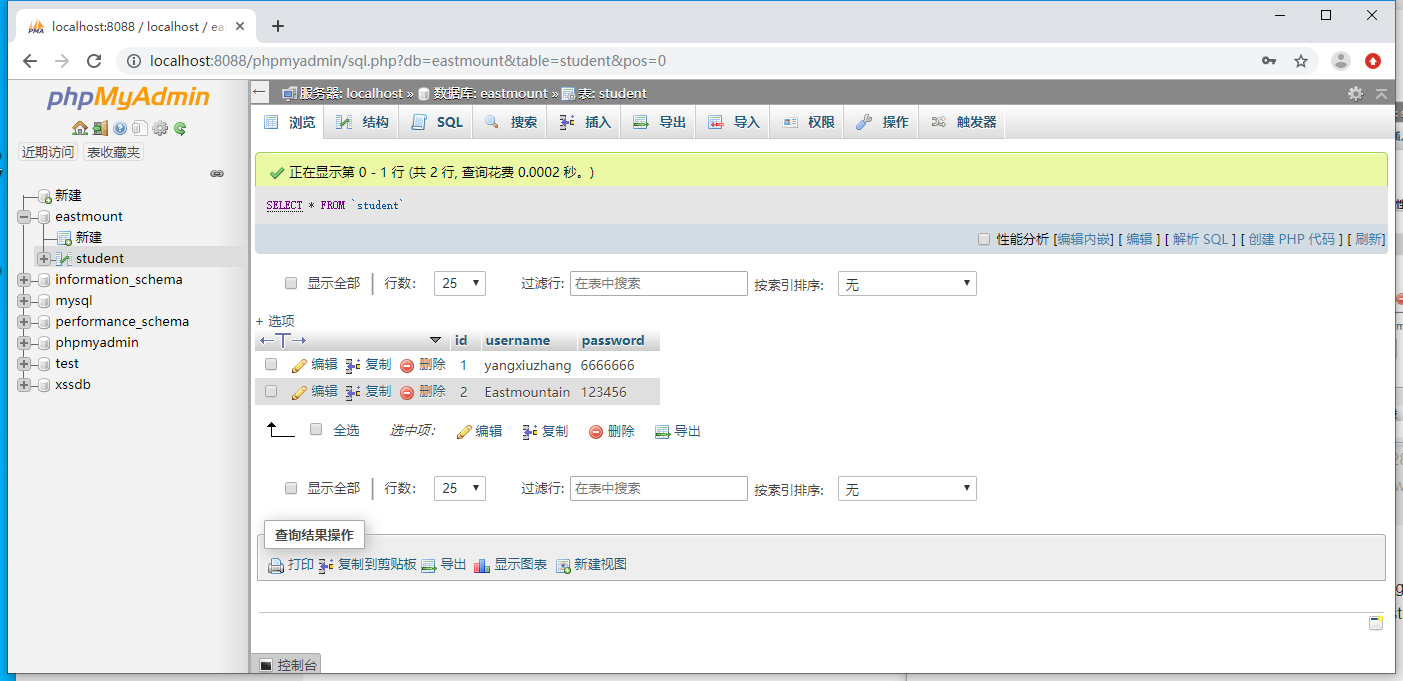Click the 复制 copy icon for row id 2
The height and width of the screenshot is (681, 1403).
[351, 391]
